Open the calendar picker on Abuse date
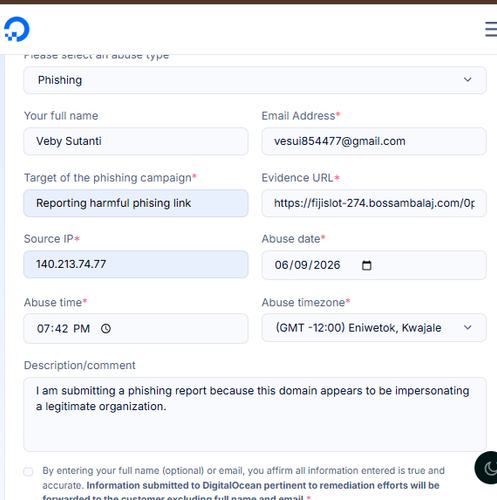The width and height of the screenshot is (497, 500). point(366,265)
